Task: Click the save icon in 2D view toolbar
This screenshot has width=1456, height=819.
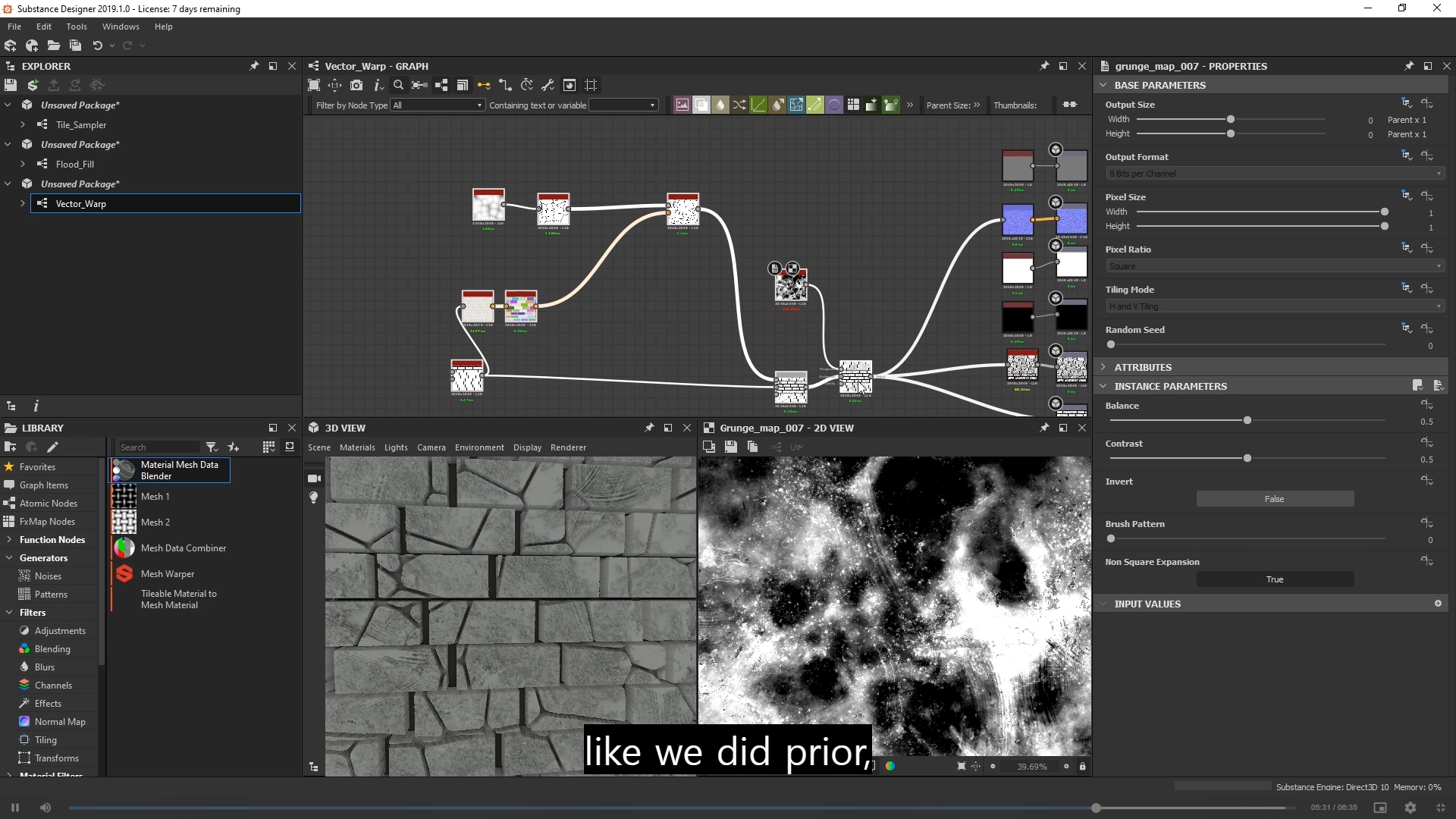Action: click(x=730, y=447)
